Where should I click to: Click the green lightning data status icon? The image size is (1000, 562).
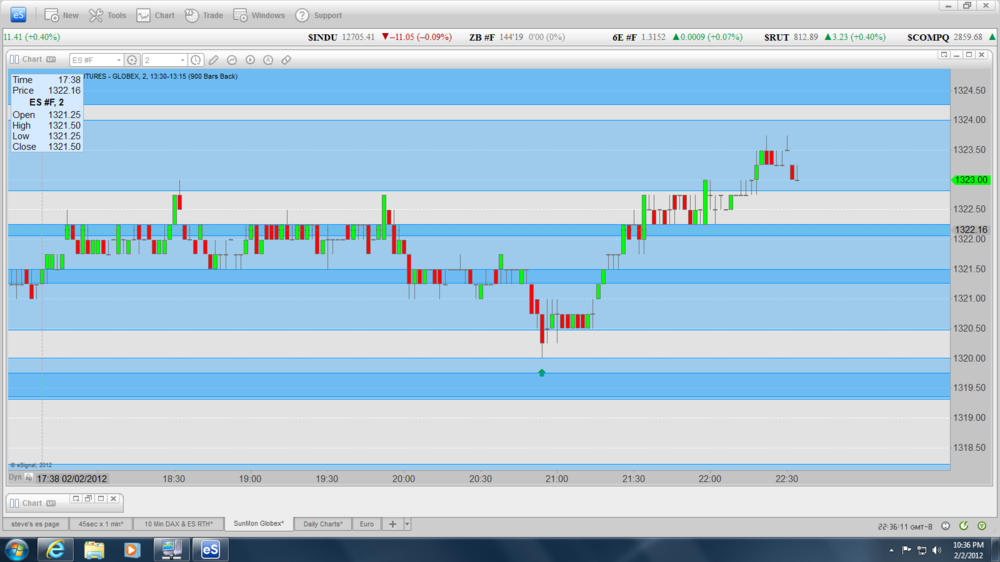click(x=964, y=526)
